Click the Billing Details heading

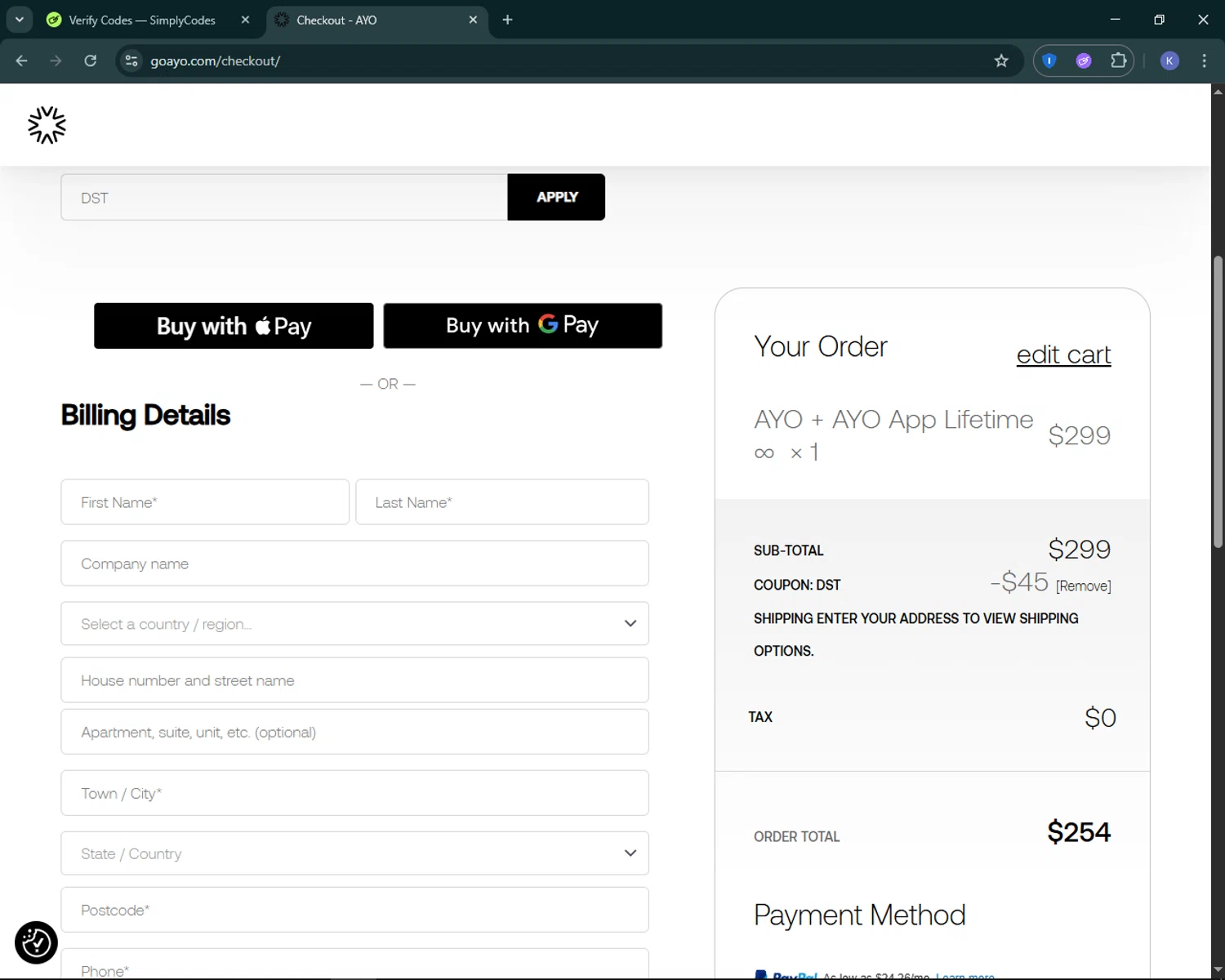[x=145, y=415]
